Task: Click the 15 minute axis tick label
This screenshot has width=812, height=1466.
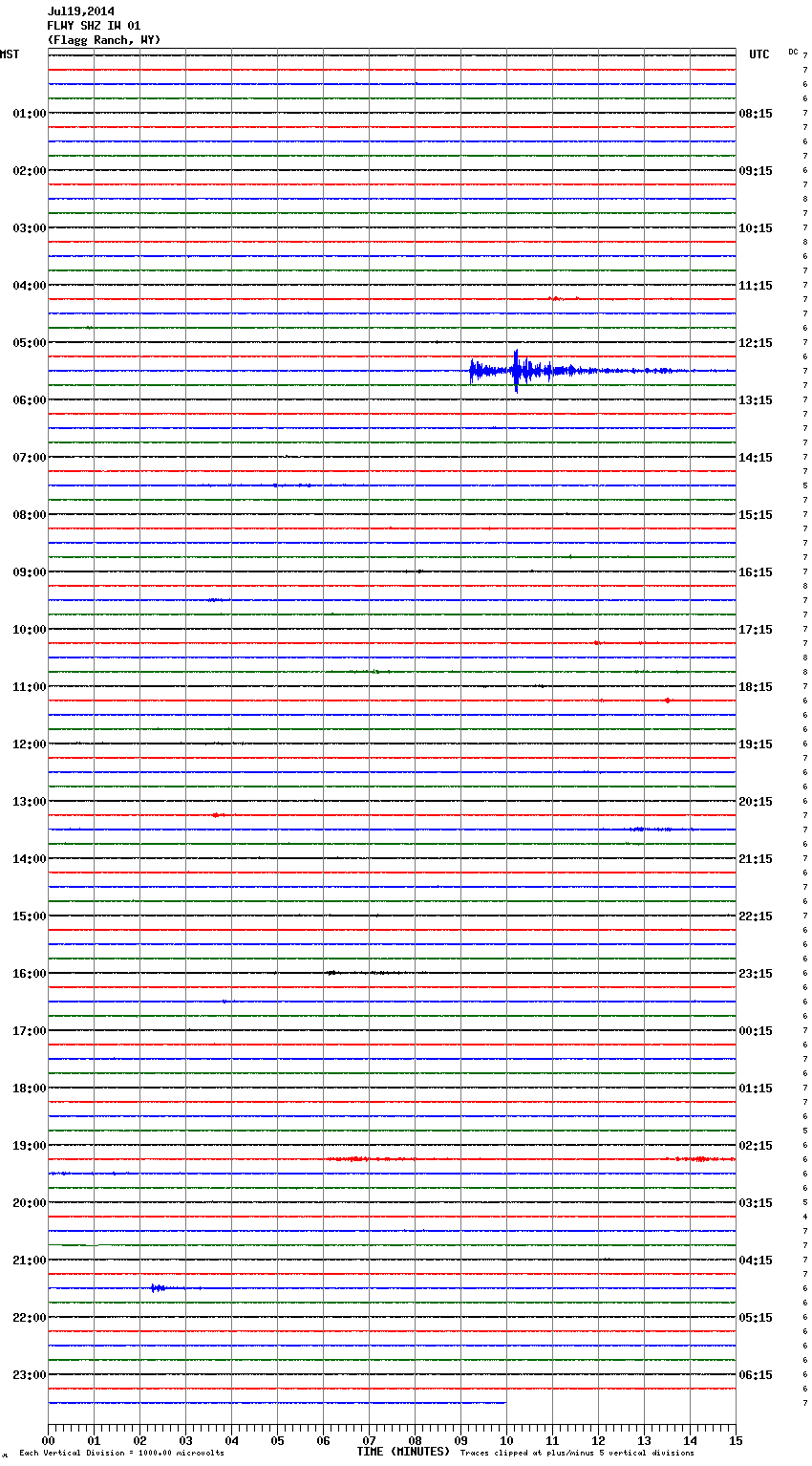Action: [x=736, y=1440]
